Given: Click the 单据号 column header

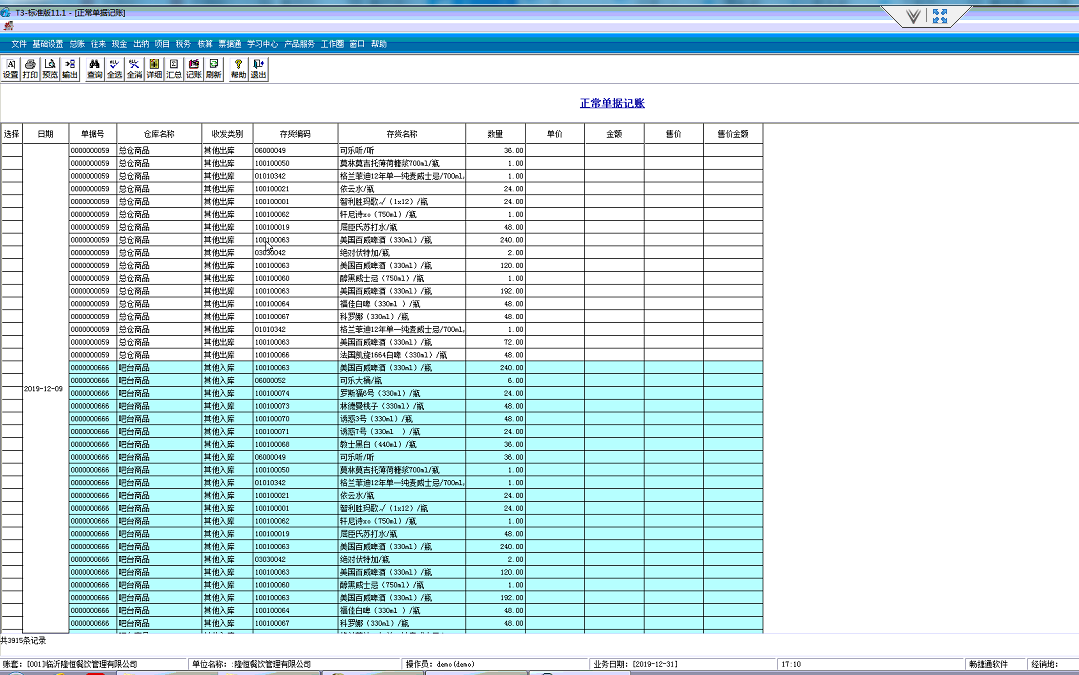Looking at the screenshot, I should [x=93, y=133].
